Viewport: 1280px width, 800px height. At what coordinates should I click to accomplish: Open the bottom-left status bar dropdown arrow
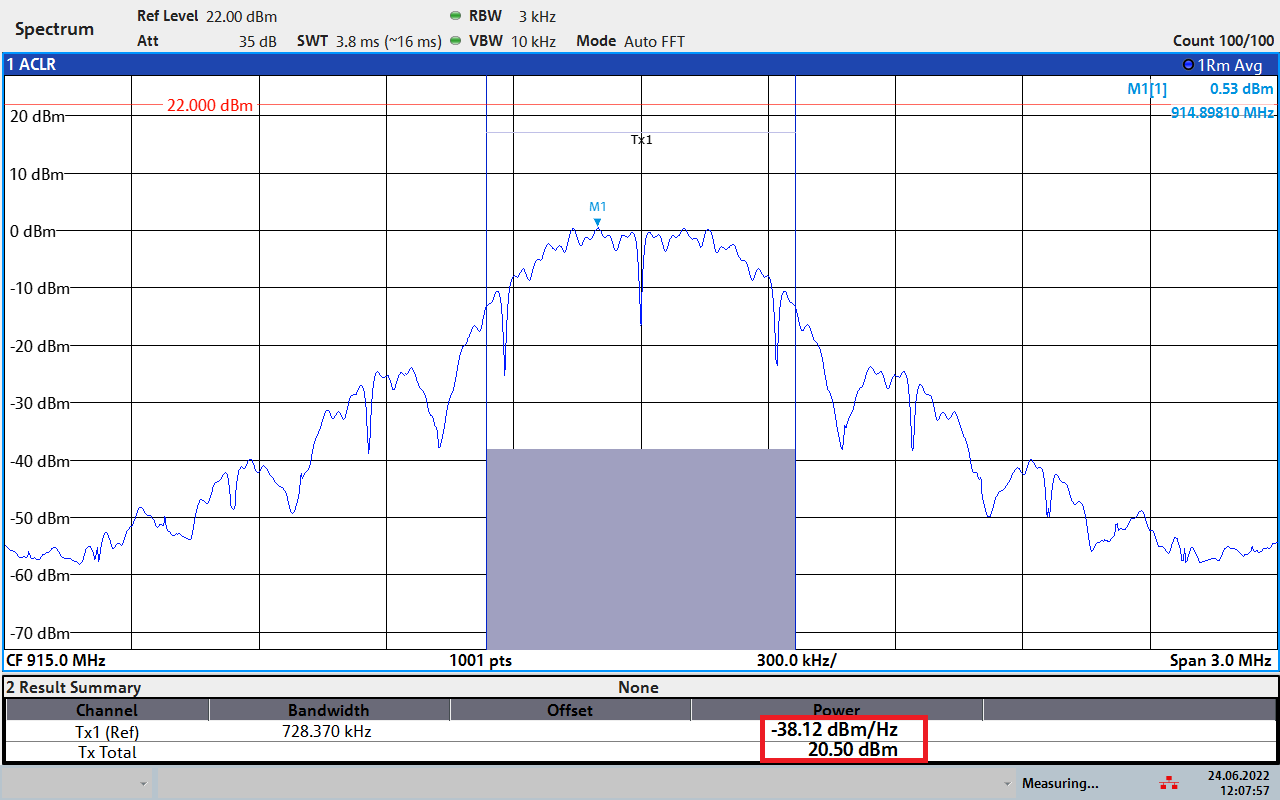[x=144, y=784]
